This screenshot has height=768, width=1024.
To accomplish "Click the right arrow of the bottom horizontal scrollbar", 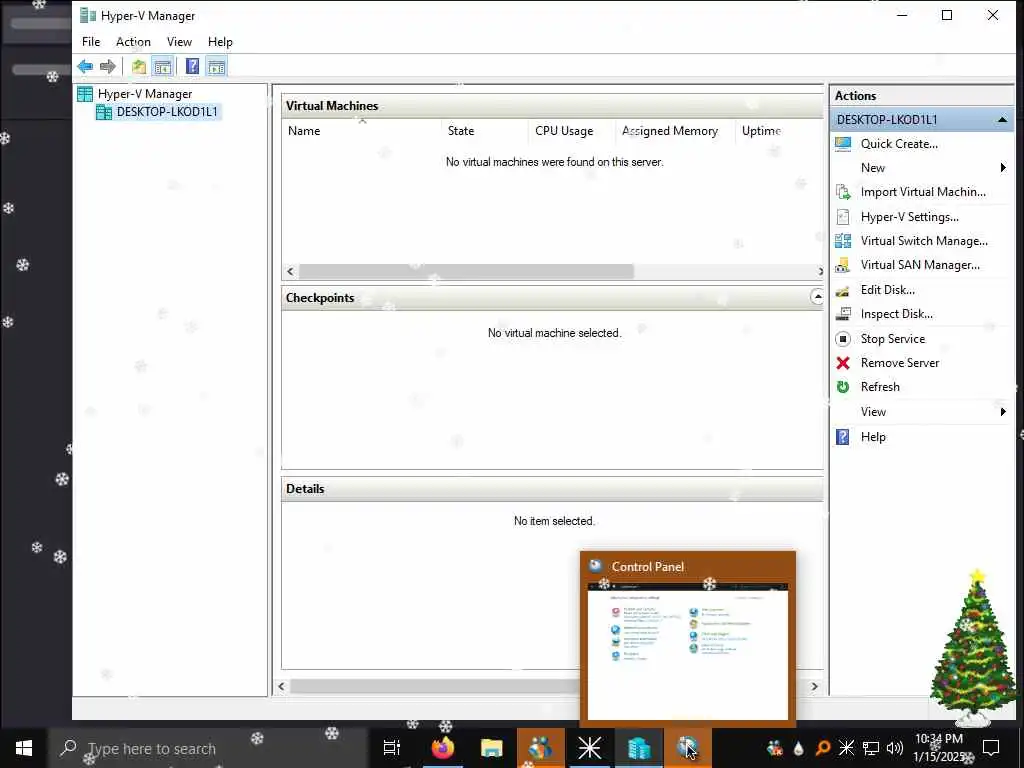I will pyautogui.click(x=814, y=686).
